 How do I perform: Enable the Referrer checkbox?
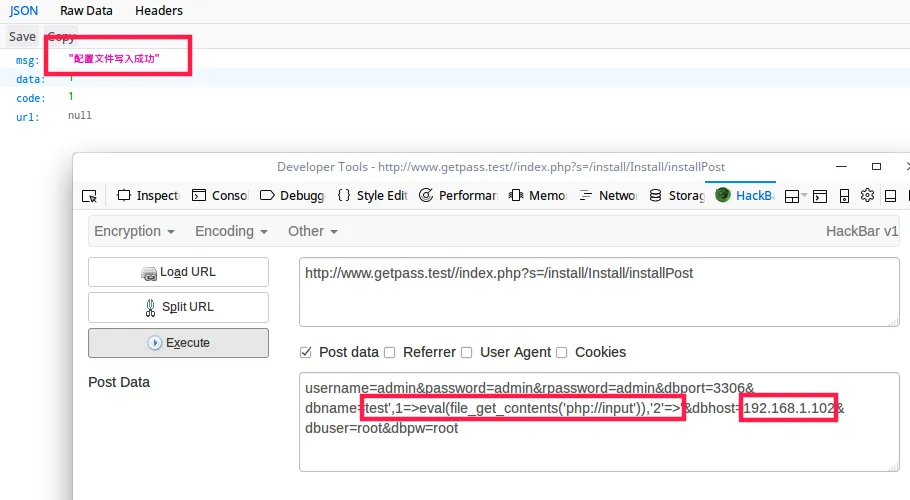[390, 352]
